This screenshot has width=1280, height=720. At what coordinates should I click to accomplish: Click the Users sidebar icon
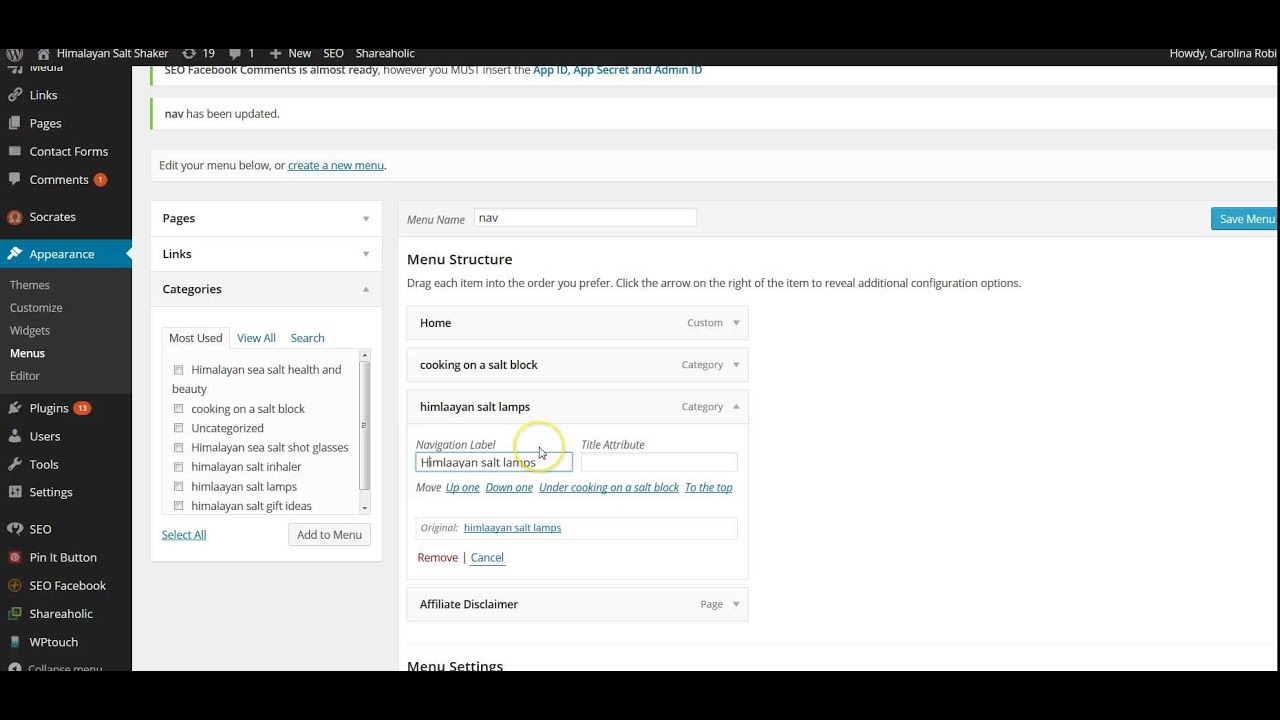click(x=14, y=436)
